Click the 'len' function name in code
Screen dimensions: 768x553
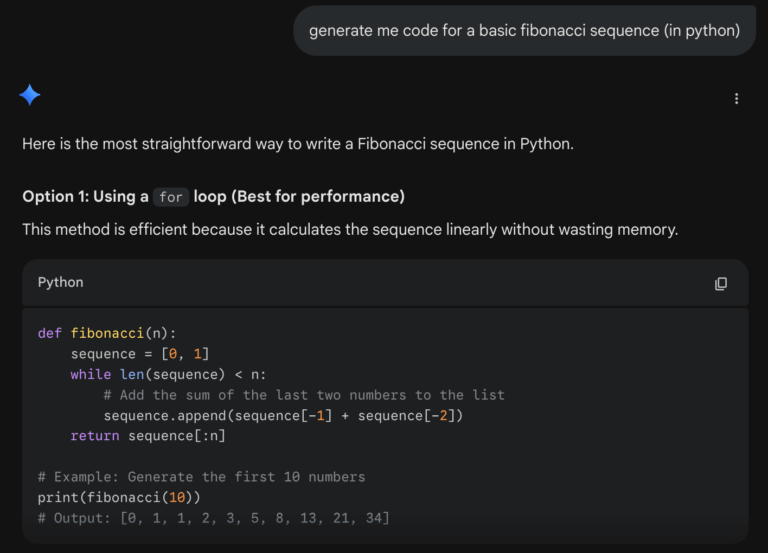click(x=130, y=374)
